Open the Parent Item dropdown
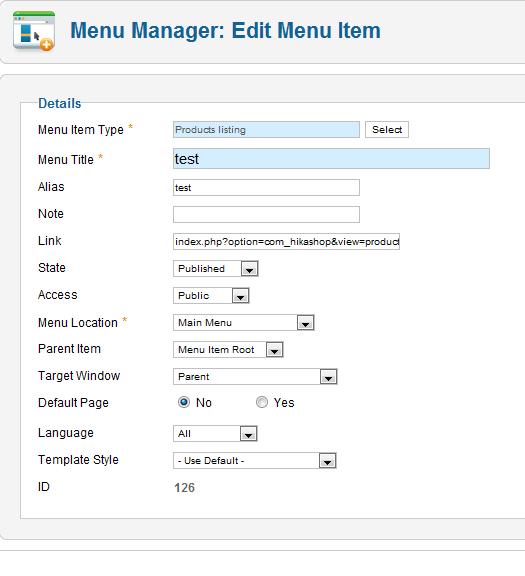The image size is (525, 576). click(x=228, y=350)
